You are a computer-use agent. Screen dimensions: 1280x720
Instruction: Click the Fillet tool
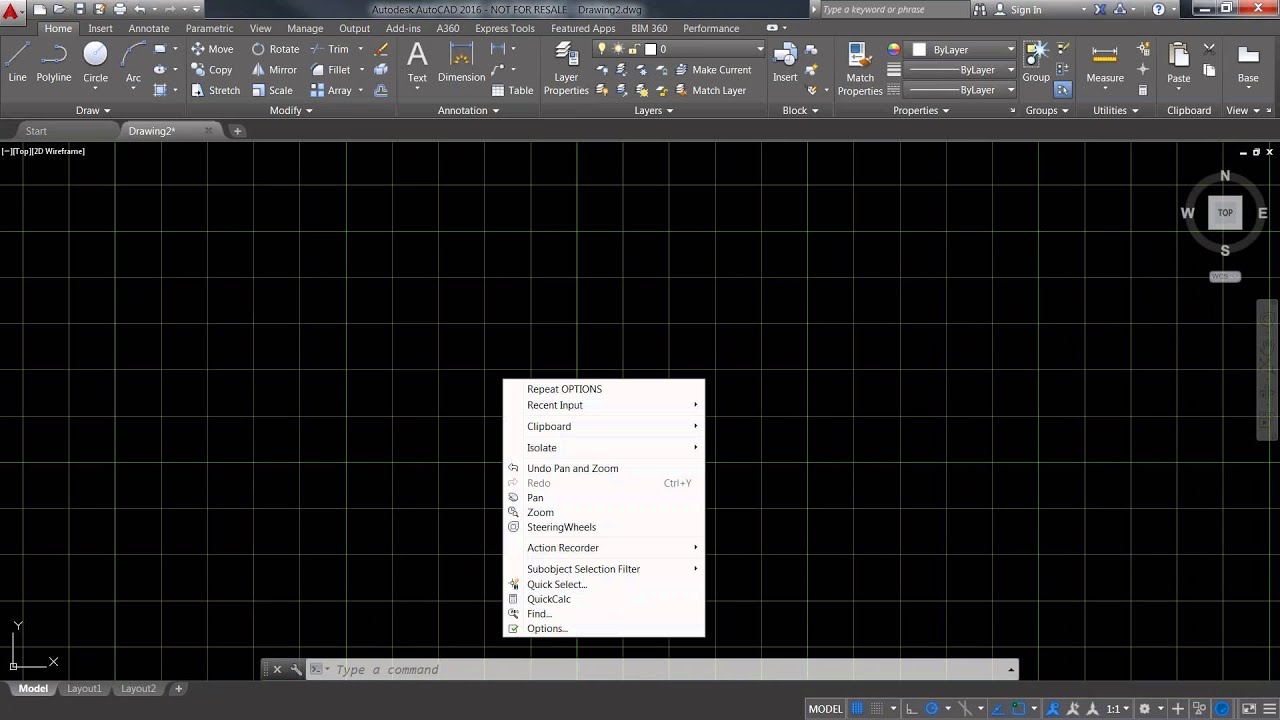pyautogui.click(x=330, y=70)
